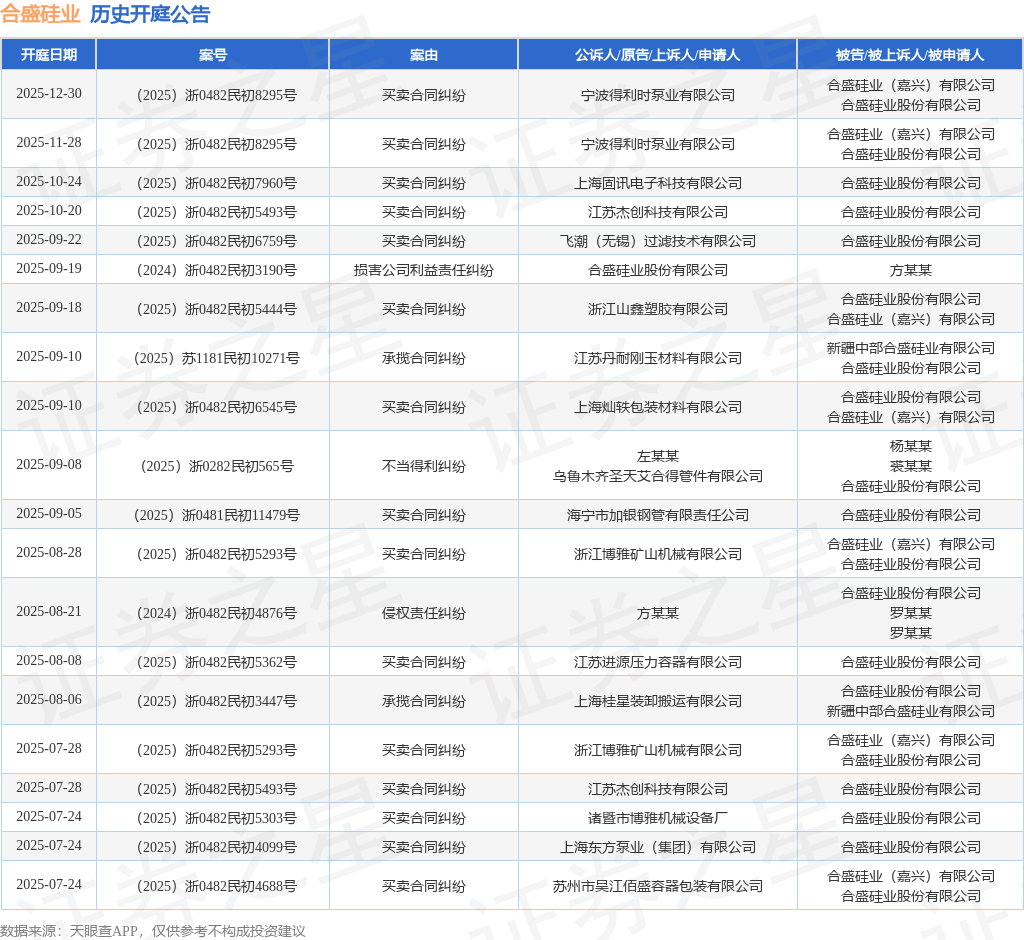Click case number (2025)浙0482民初5444号
Viewport: 1024px width, 940px height.
click(x=216, y=309)
